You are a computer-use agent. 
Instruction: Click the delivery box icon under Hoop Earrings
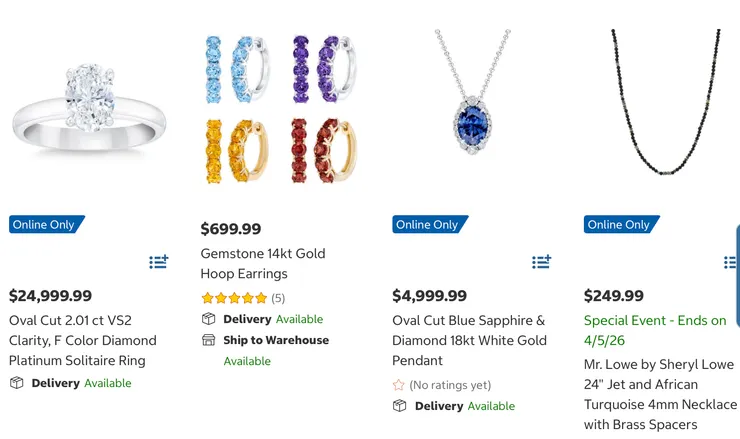208,319
